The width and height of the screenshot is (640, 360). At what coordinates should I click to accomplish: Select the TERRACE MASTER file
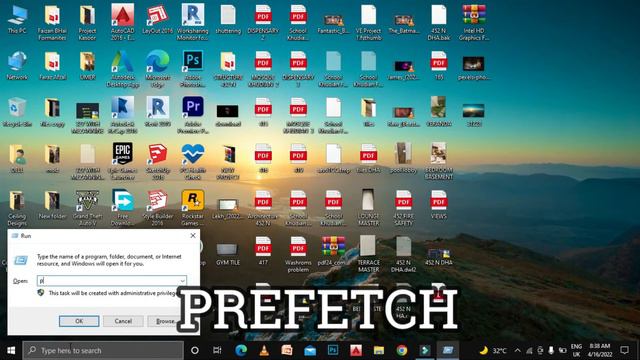[368, 255]
